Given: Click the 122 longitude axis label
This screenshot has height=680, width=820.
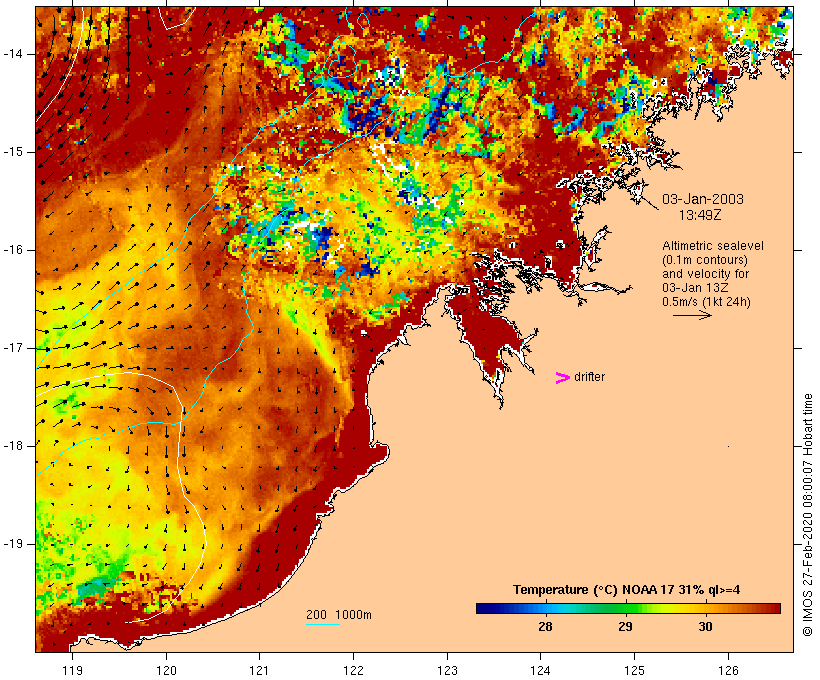Looking at the screenshot, I should point(354,670).
